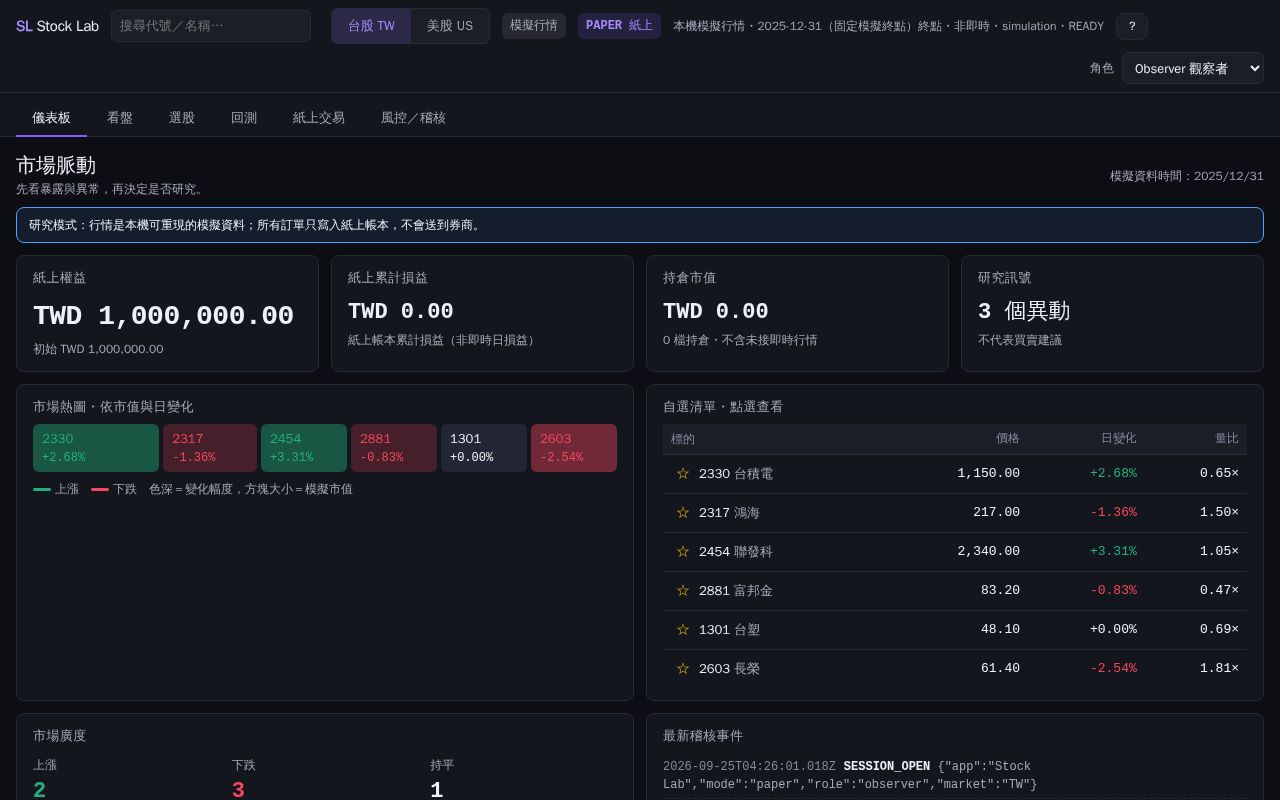1280x800 pixels.
Task: Click the 3 個異動 research signal value
Action: point(1024,311)
